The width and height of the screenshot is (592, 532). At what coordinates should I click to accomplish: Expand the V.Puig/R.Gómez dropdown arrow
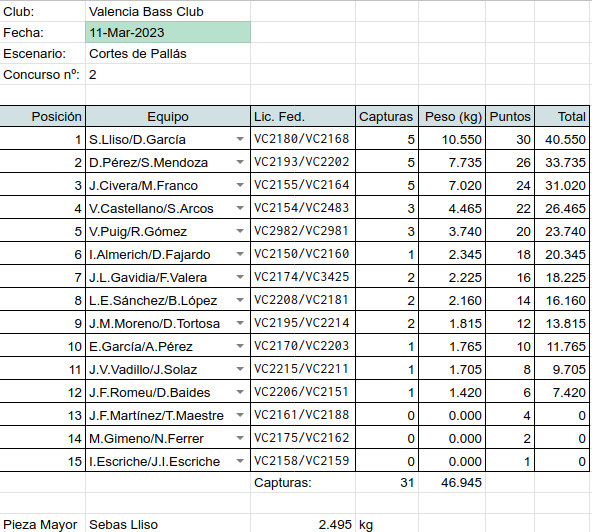(x=240, y=231)
